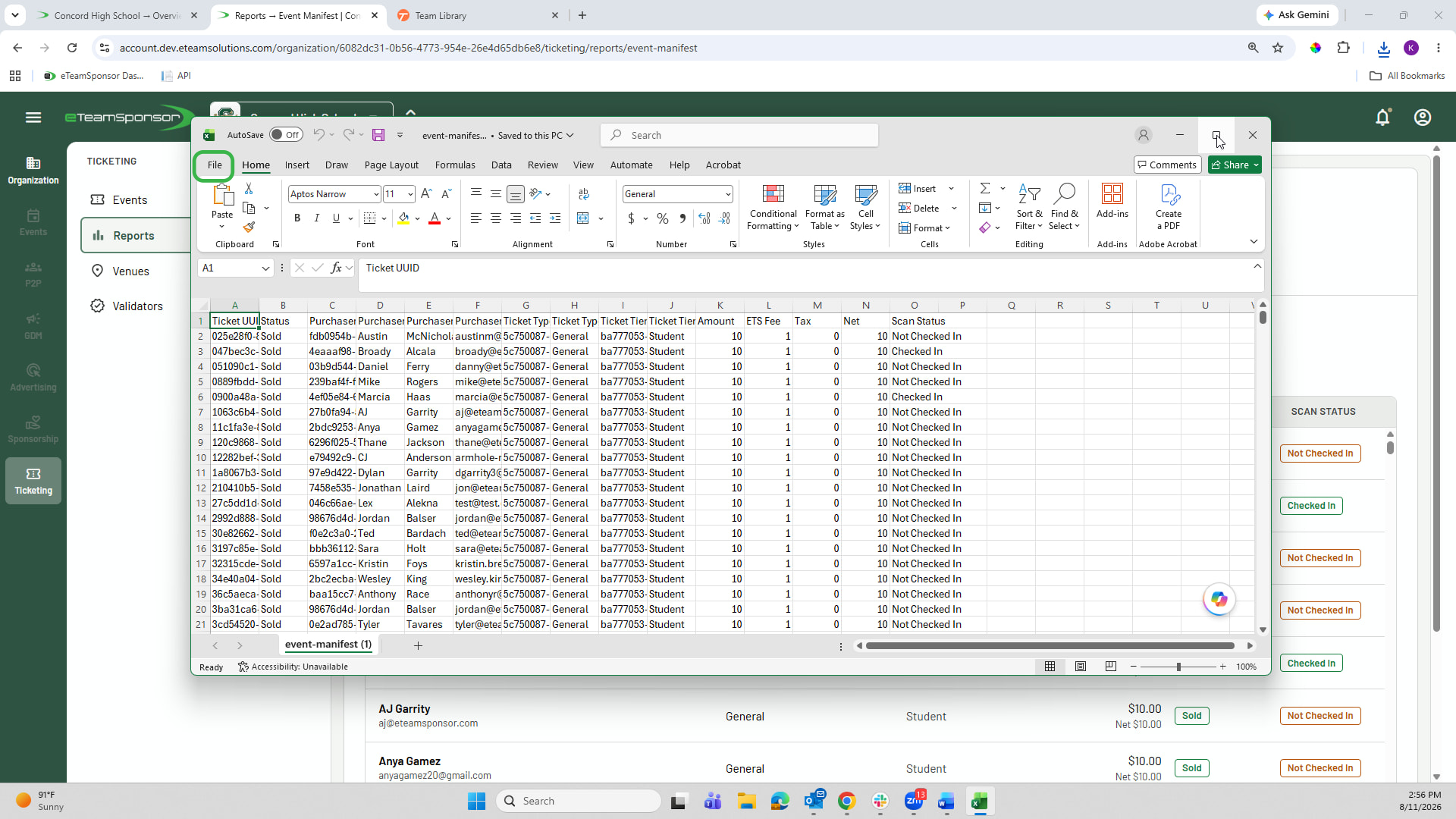The height and width of the screenshot is (819, 1456).
Task: Click the Center align icon
Action: click(495, 218)
